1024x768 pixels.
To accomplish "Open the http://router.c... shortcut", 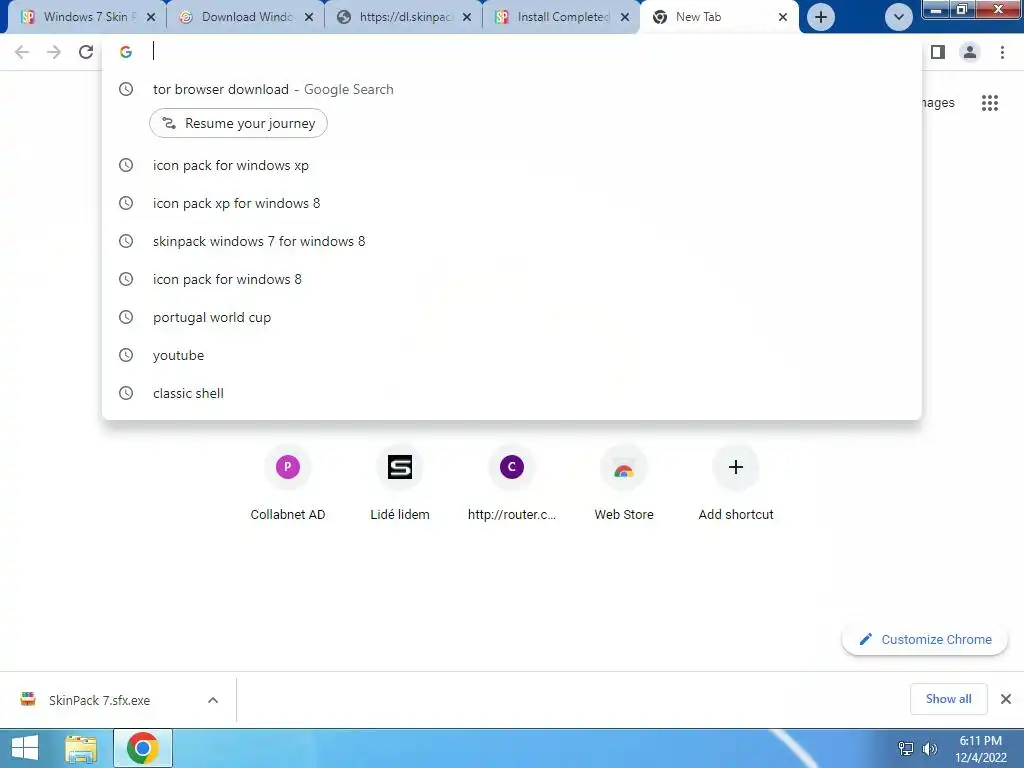I will coord(512,483).
